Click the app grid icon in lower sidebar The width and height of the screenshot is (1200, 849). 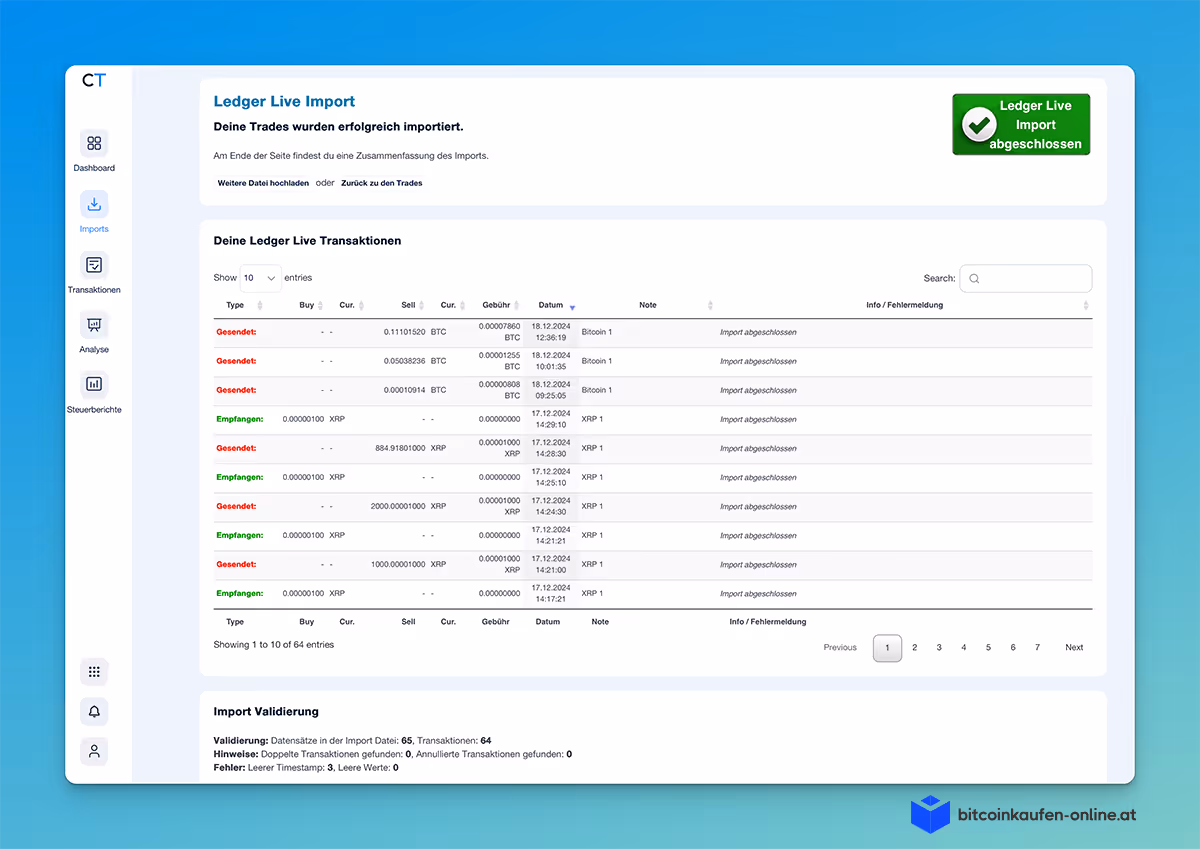click(94, 671)
